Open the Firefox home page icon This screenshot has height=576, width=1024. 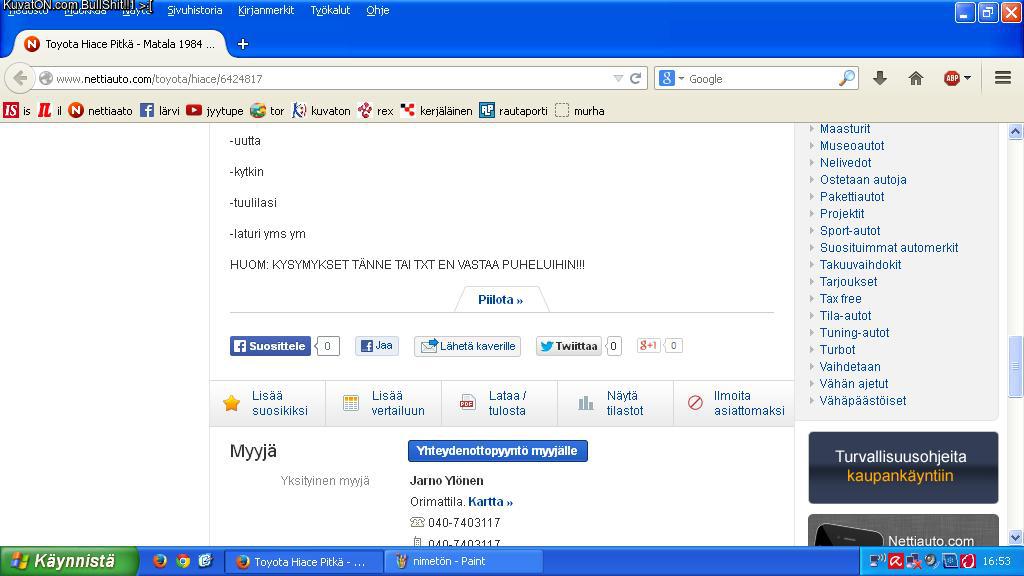coord(915,78)
